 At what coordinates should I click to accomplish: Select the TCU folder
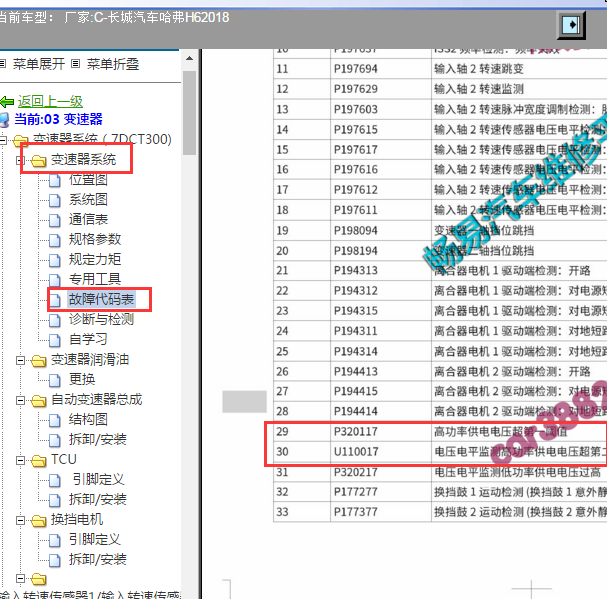pos(64,460)
